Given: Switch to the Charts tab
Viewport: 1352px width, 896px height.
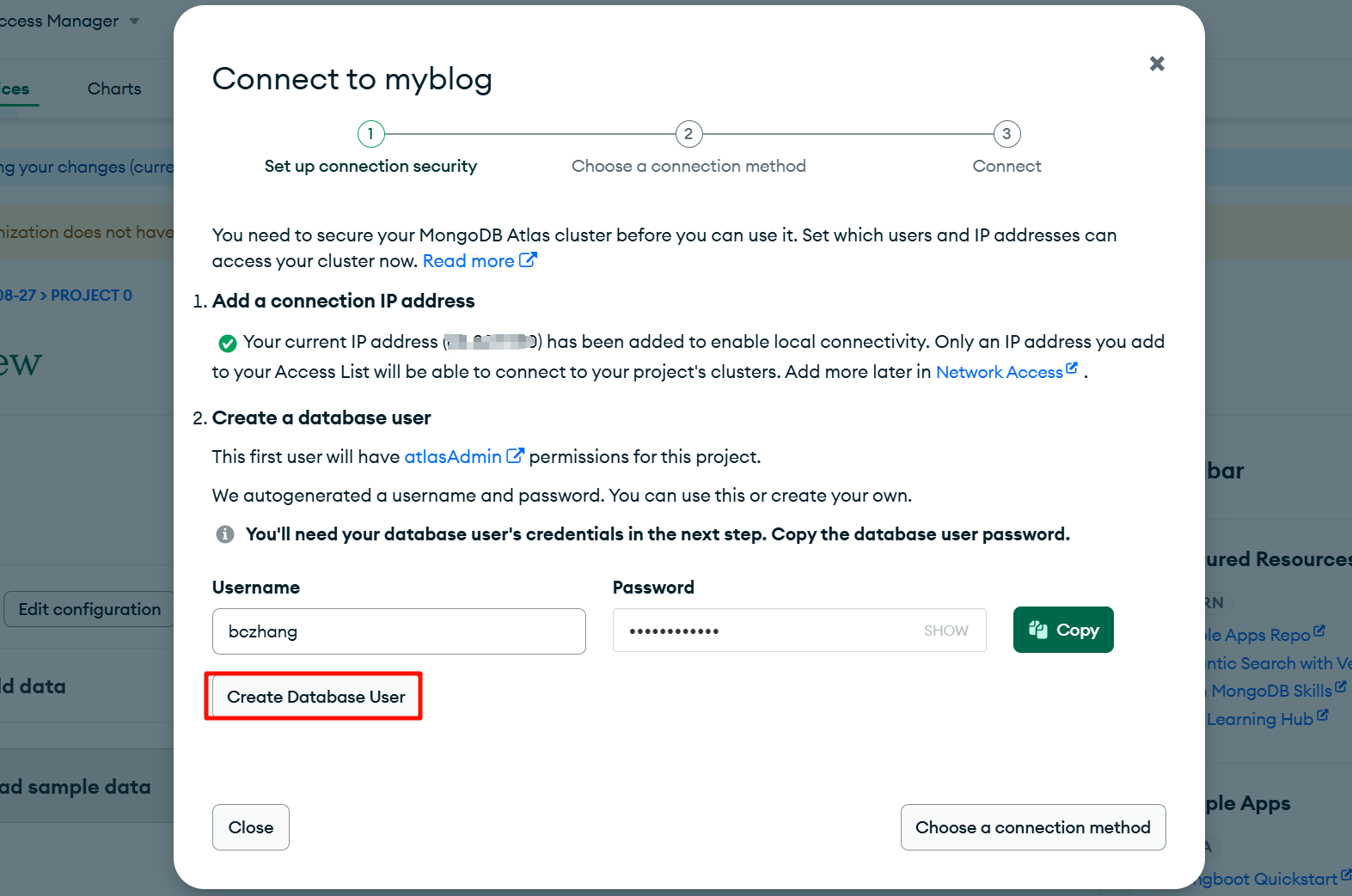Looking at the screenshot, I should (x=114, y=88).
